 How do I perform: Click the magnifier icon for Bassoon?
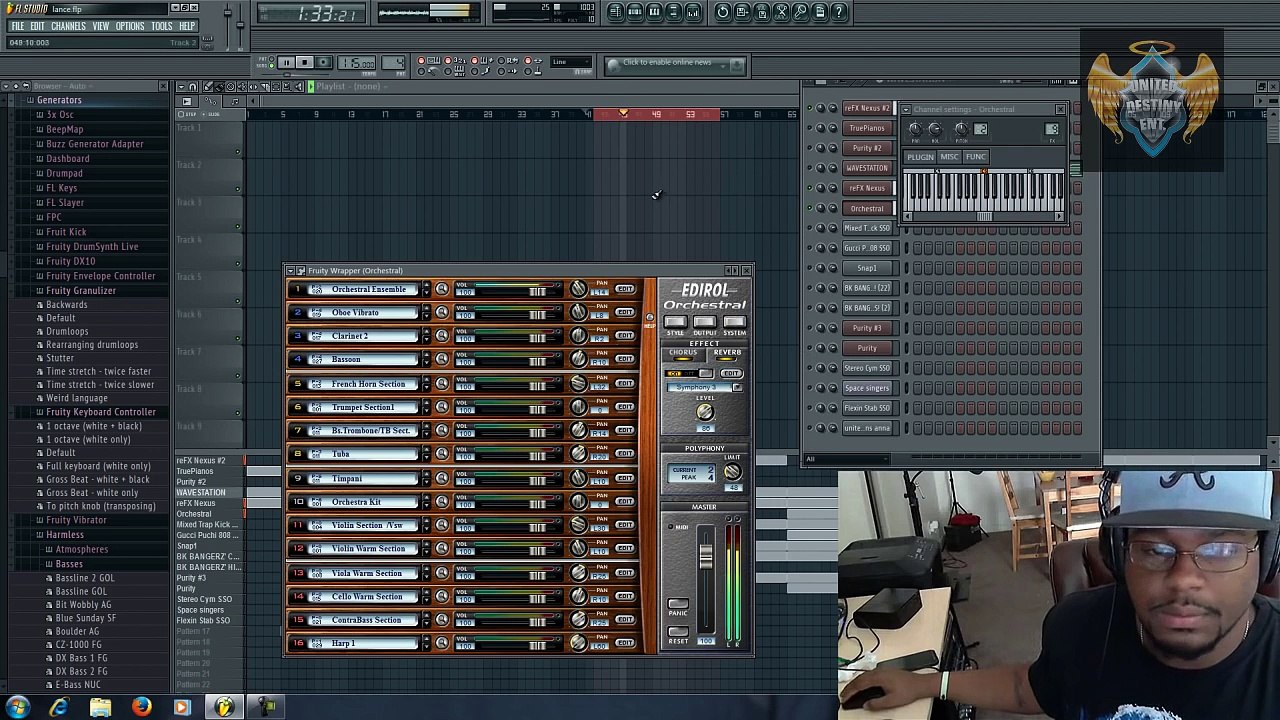[442, 359]
